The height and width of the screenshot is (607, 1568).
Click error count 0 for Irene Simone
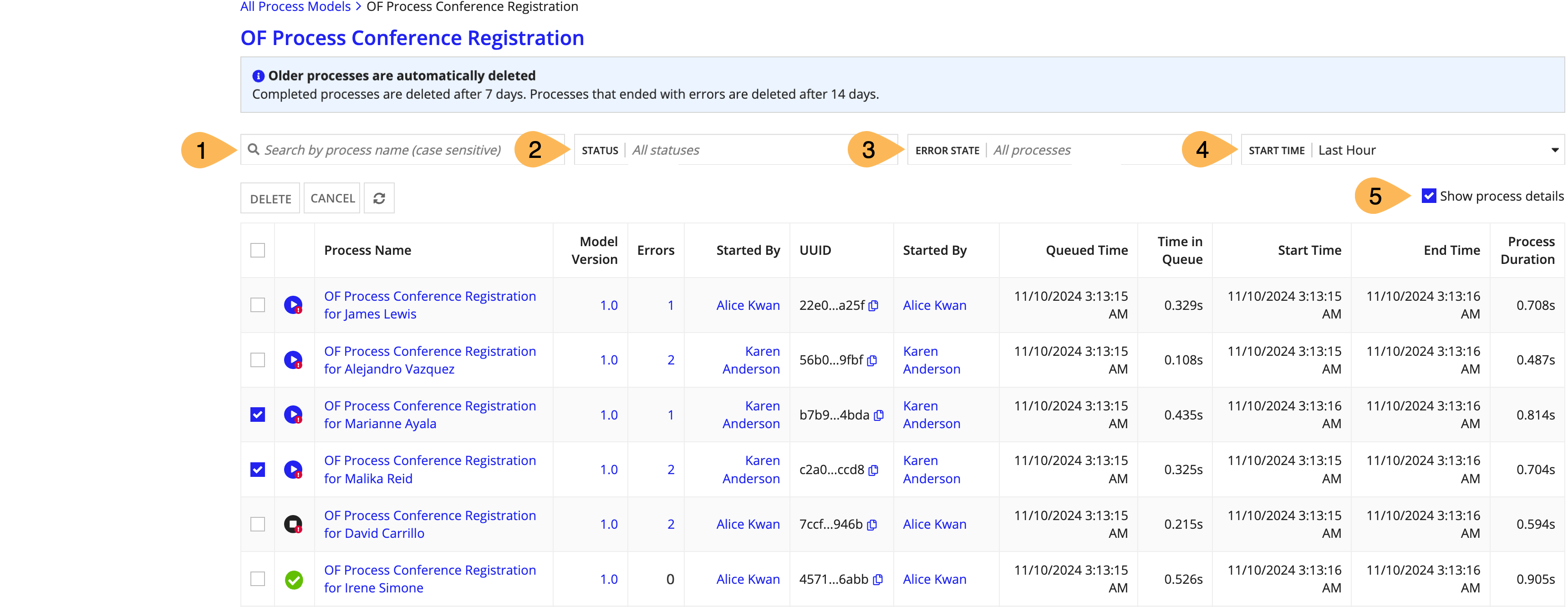(x=670, y=579)
